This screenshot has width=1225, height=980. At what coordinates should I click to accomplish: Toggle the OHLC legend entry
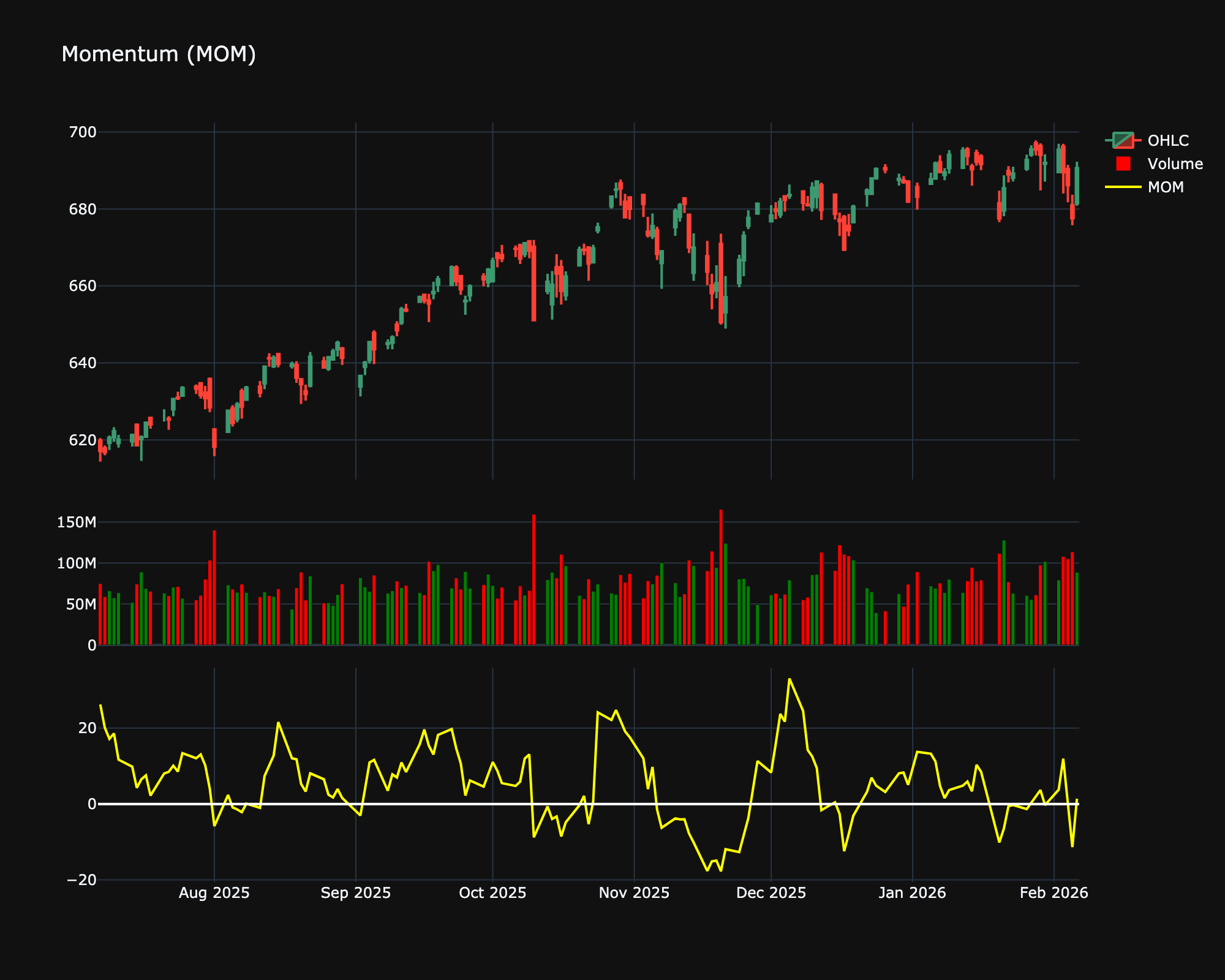tap(1167, 141)
